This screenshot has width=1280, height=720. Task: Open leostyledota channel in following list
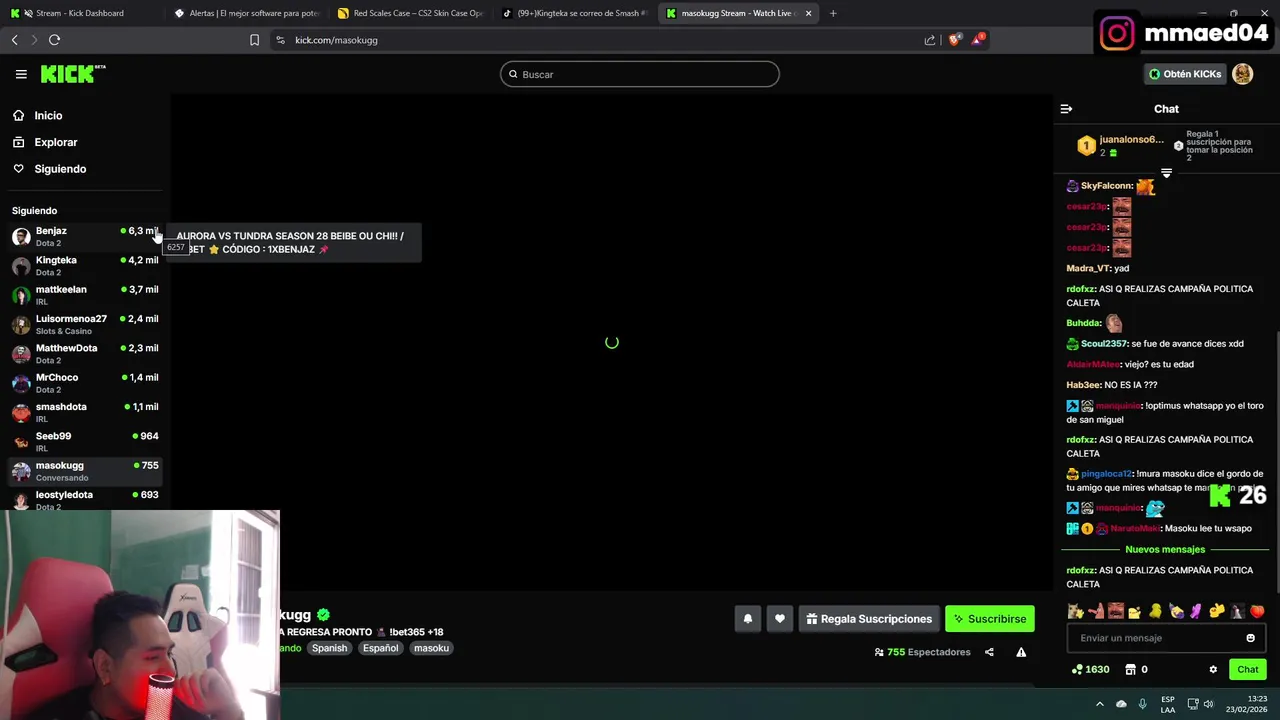85,499
